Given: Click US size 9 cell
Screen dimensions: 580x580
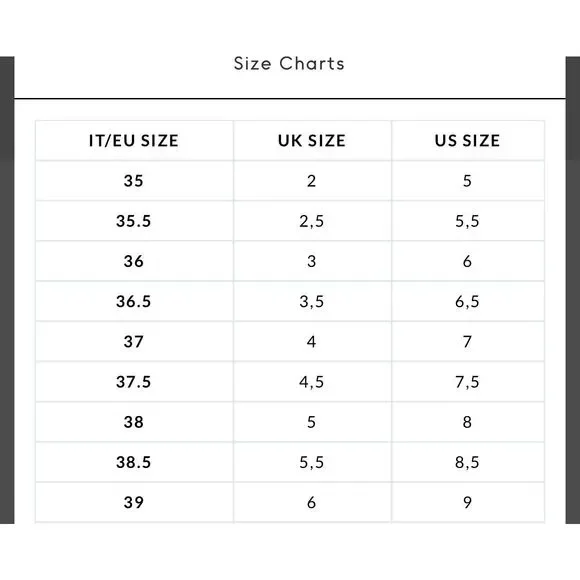Looking at the screenshot, I should point(468,502).
